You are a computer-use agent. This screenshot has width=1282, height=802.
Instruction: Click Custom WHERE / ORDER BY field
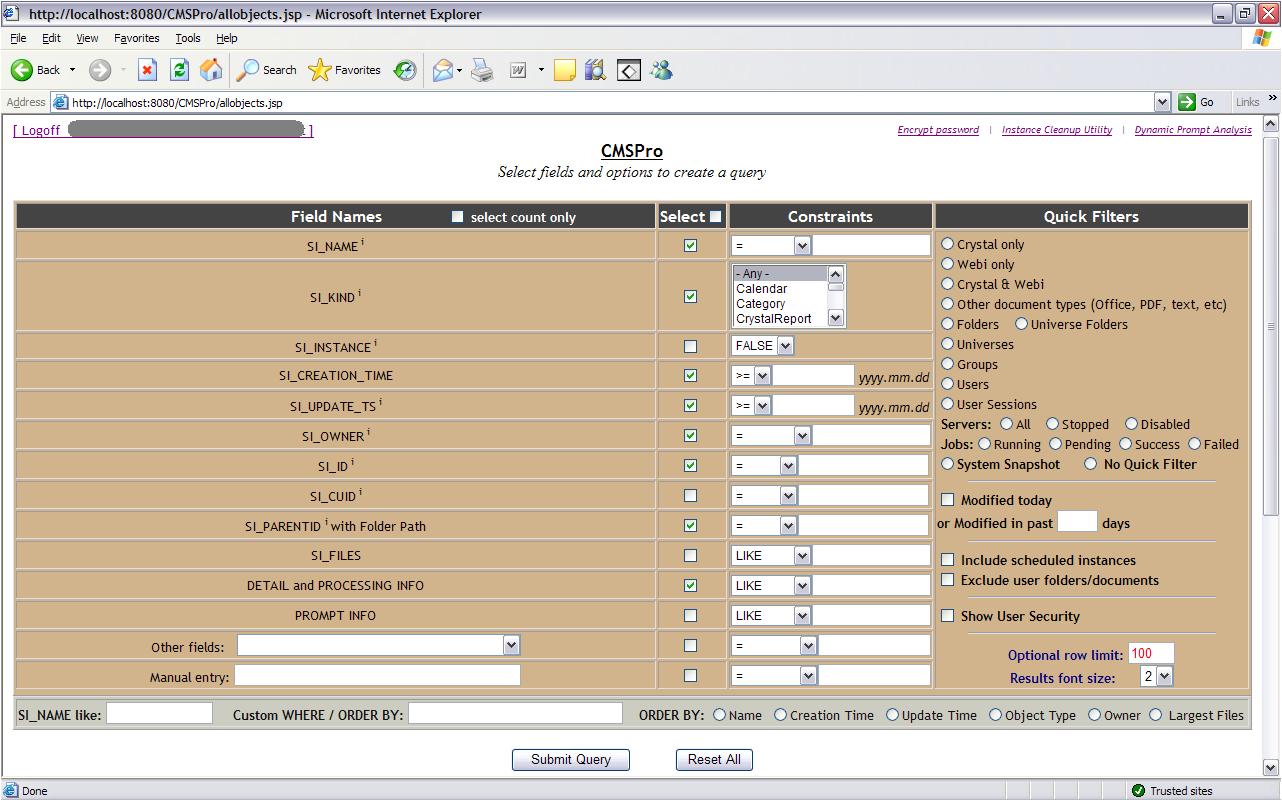(516, 713)
